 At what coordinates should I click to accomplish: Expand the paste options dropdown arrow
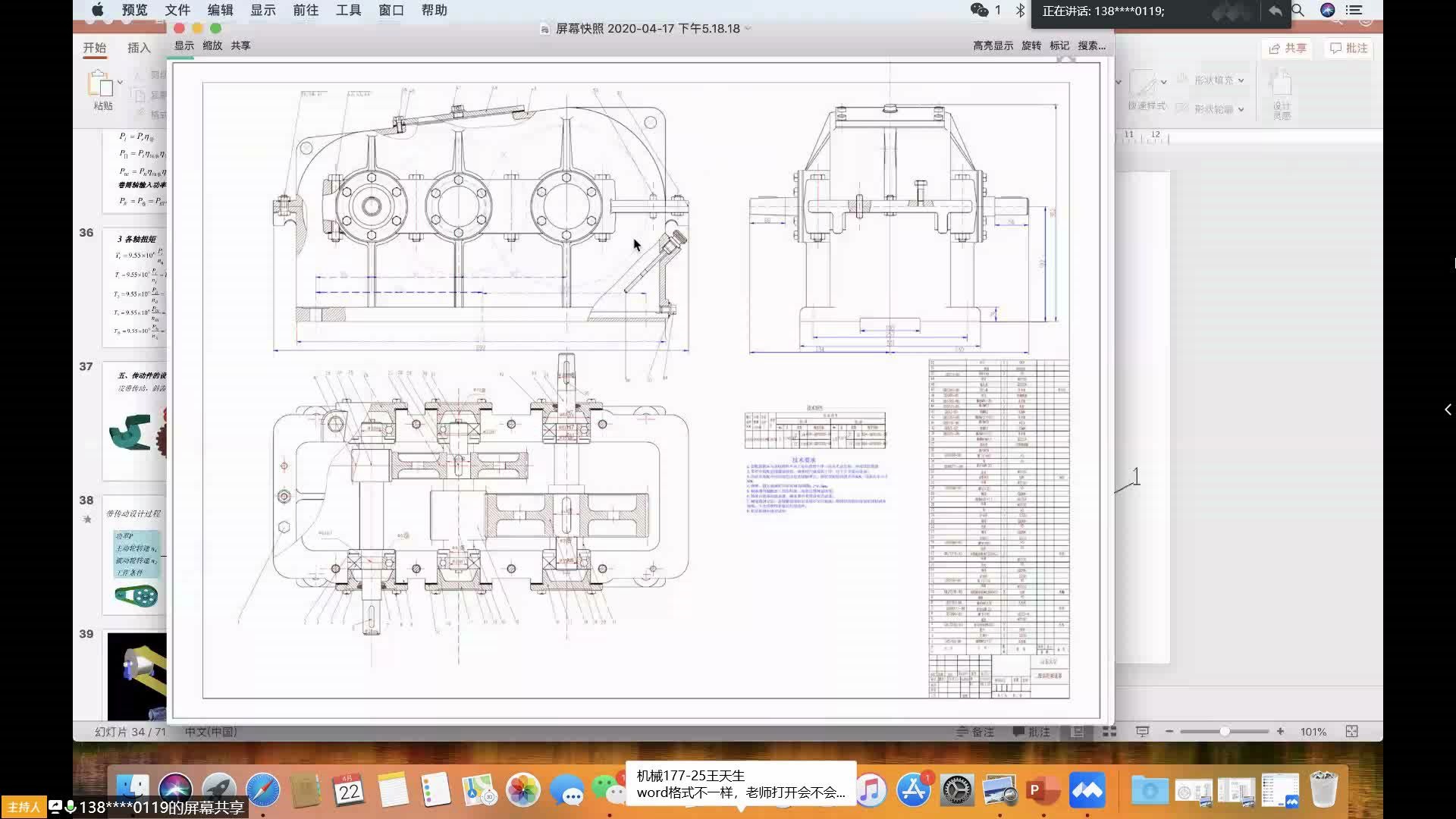pyautogui.click(x=120, y=82)
